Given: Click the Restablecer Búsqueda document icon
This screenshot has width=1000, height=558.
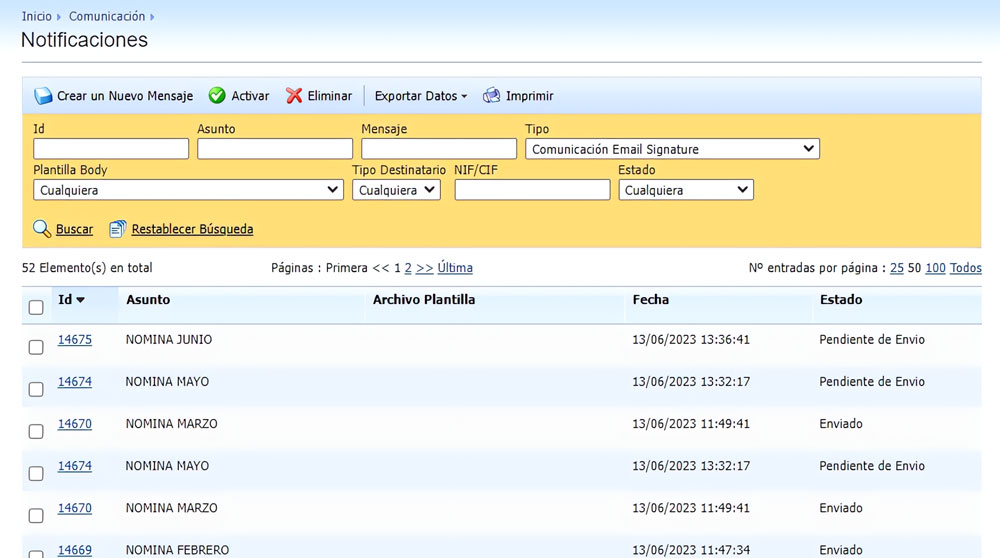Looking at the screenshot, I should pos(118,229).
